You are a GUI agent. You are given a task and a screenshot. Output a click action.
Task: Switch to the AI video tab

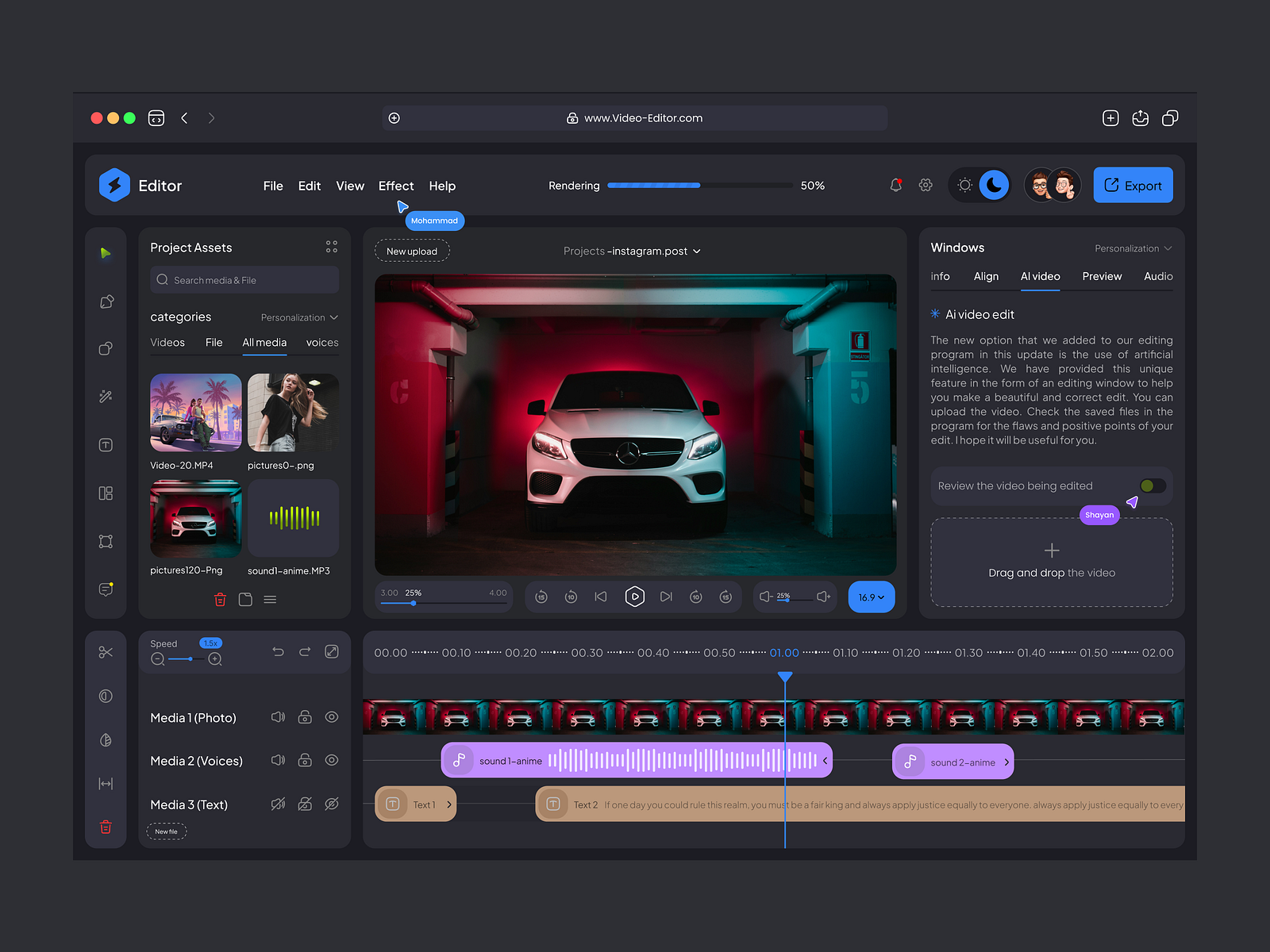pos(1040,276)
